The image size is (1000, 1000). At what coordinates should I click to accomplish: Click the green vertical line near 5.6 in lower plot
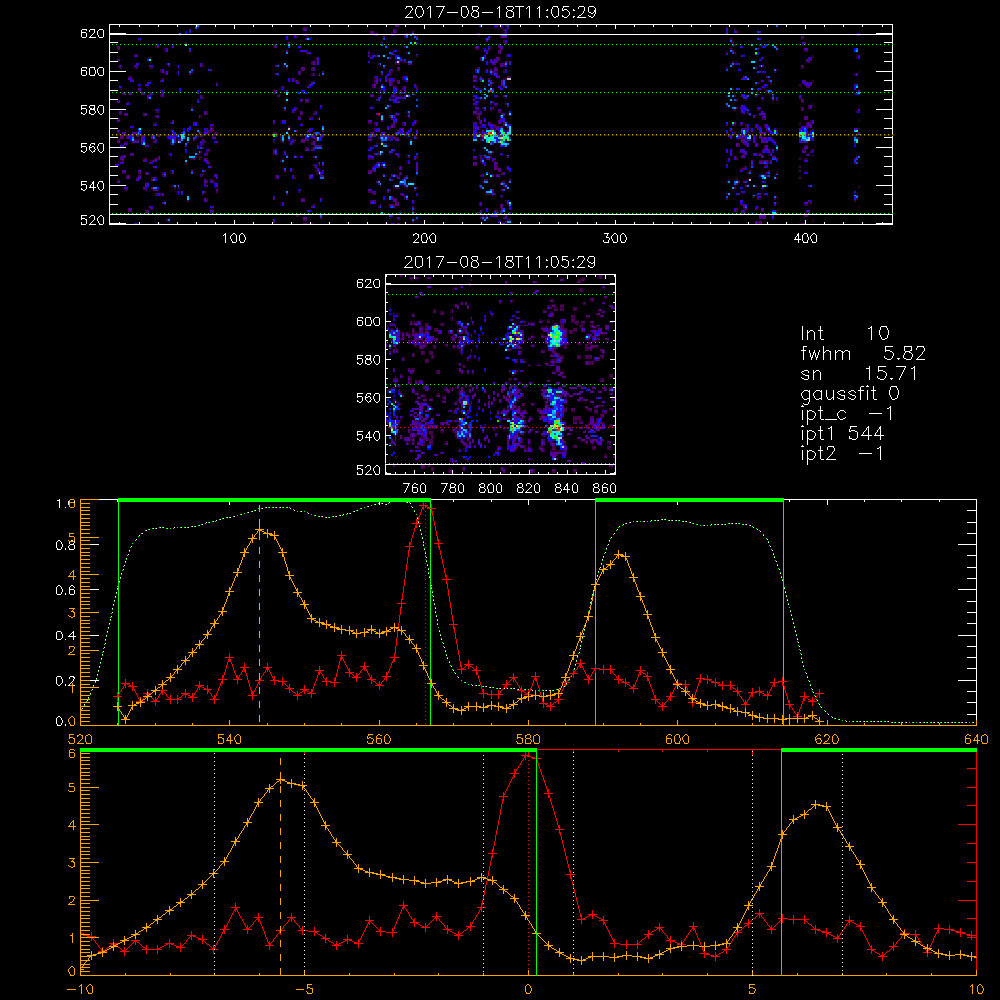pyautogui.click(x=781, y=863)
